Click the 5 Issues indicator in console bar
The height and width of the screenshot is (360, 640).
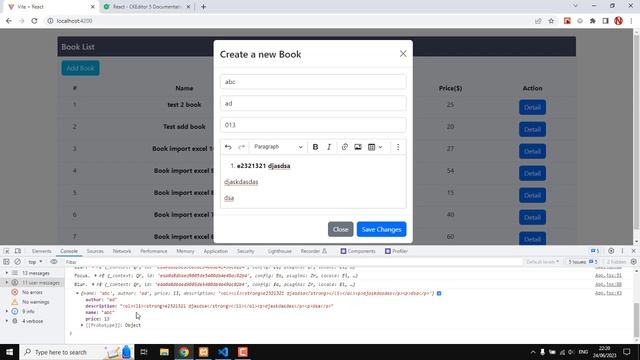[x=583, y=262]
